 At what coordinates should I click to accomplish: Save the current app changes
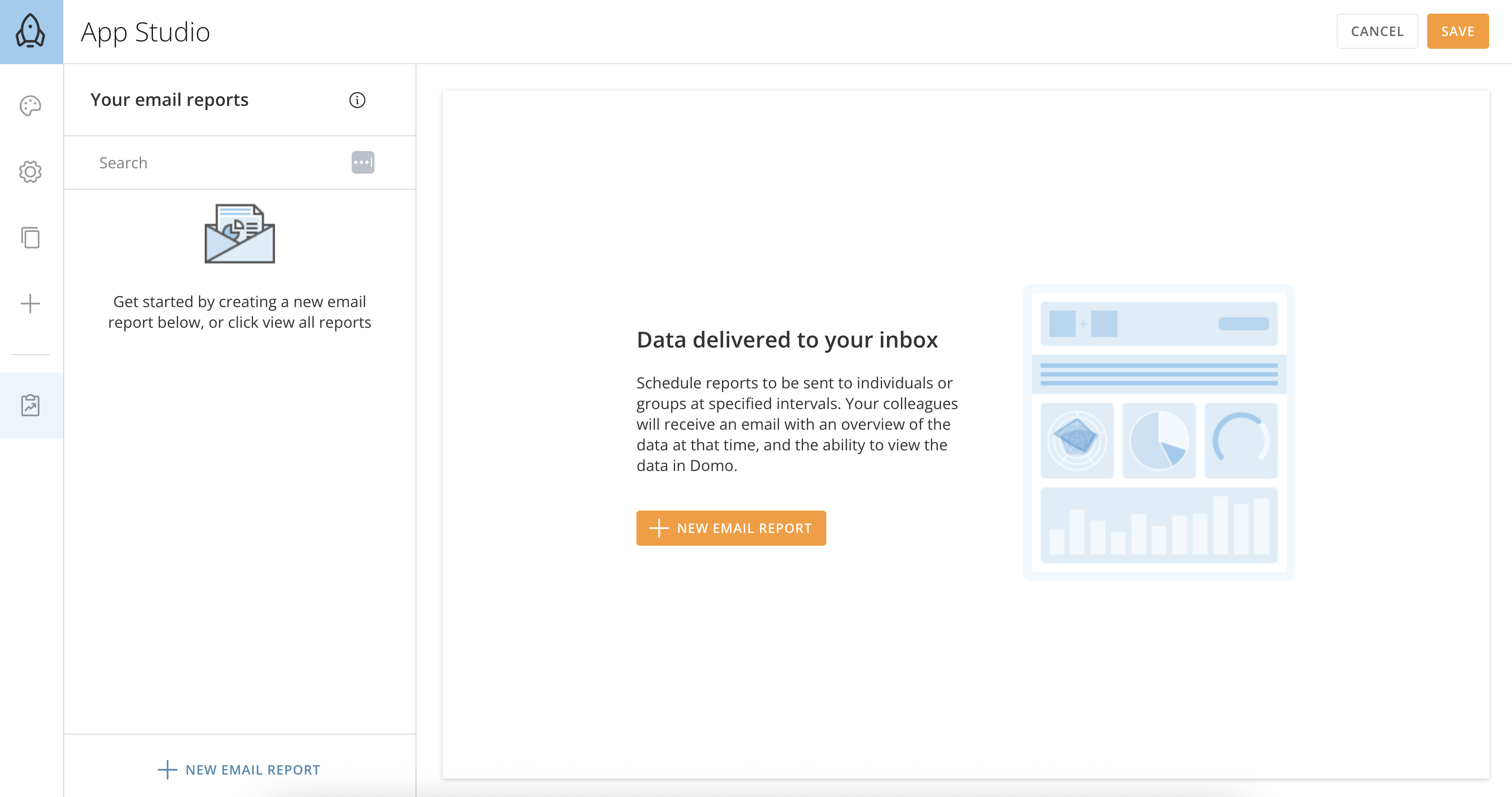pos(1458,31)
